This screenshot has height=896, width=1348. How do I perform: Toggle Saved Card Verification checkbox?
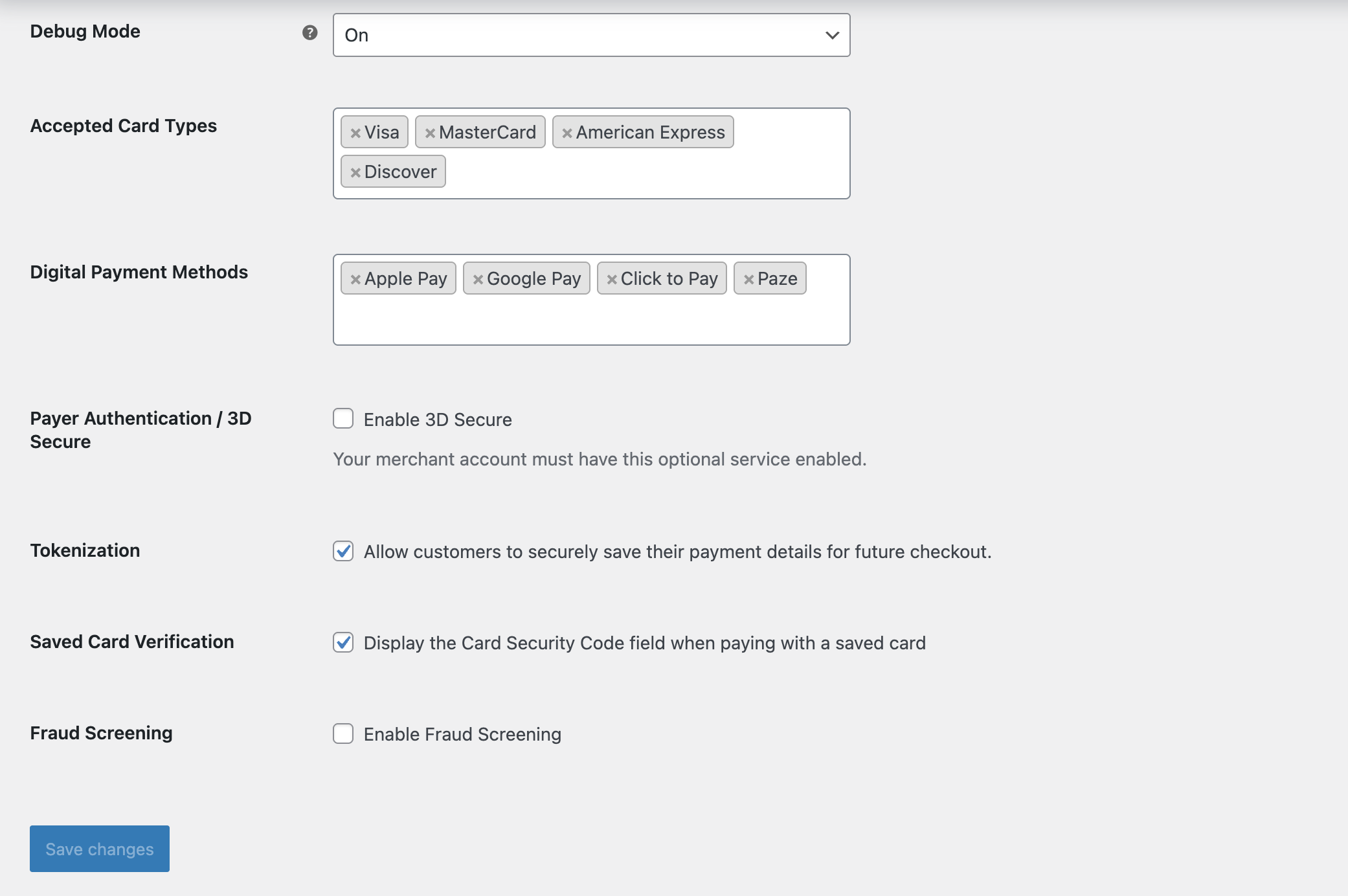[343, 642]
